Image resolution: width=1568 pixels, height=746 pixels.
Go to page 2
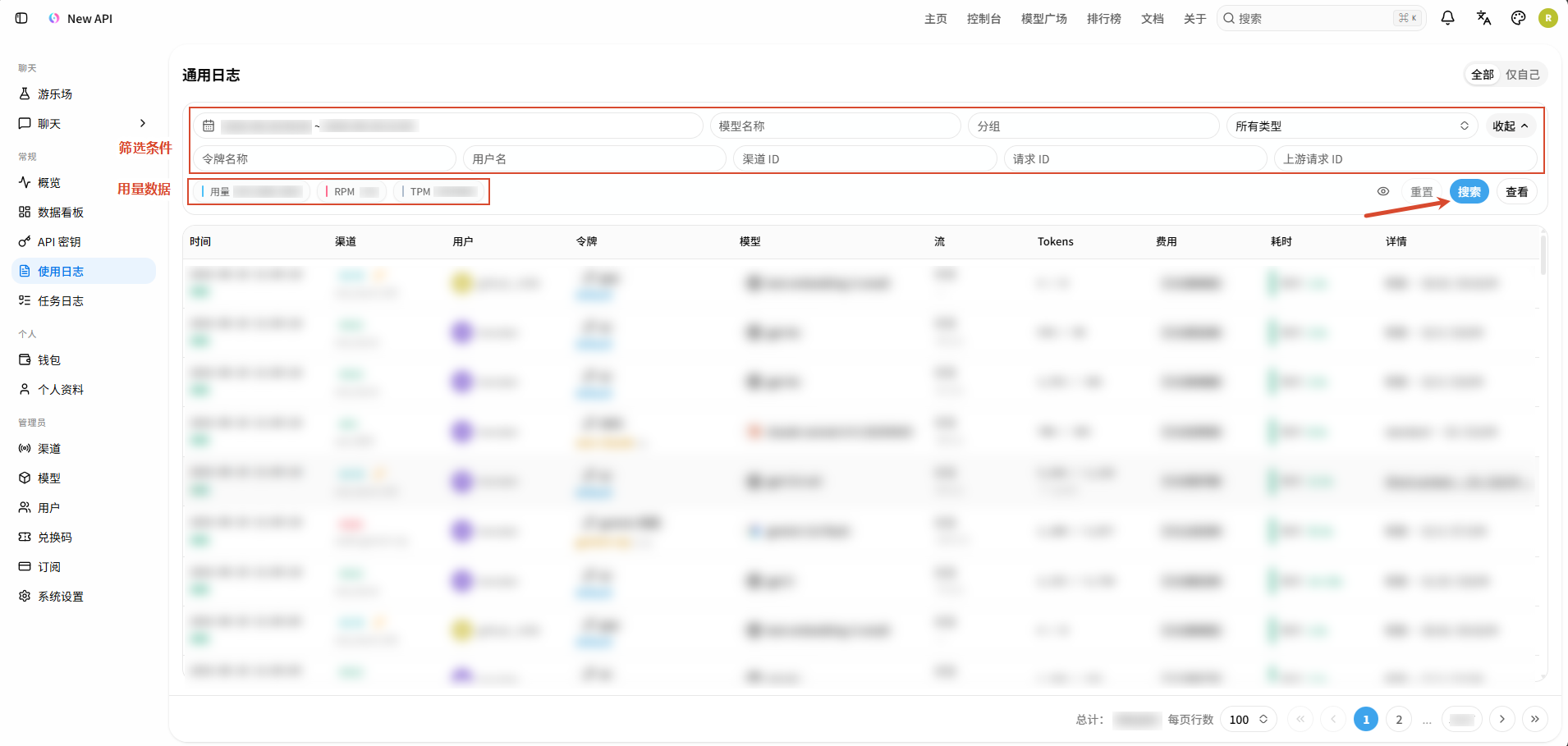click(1399, 720)
